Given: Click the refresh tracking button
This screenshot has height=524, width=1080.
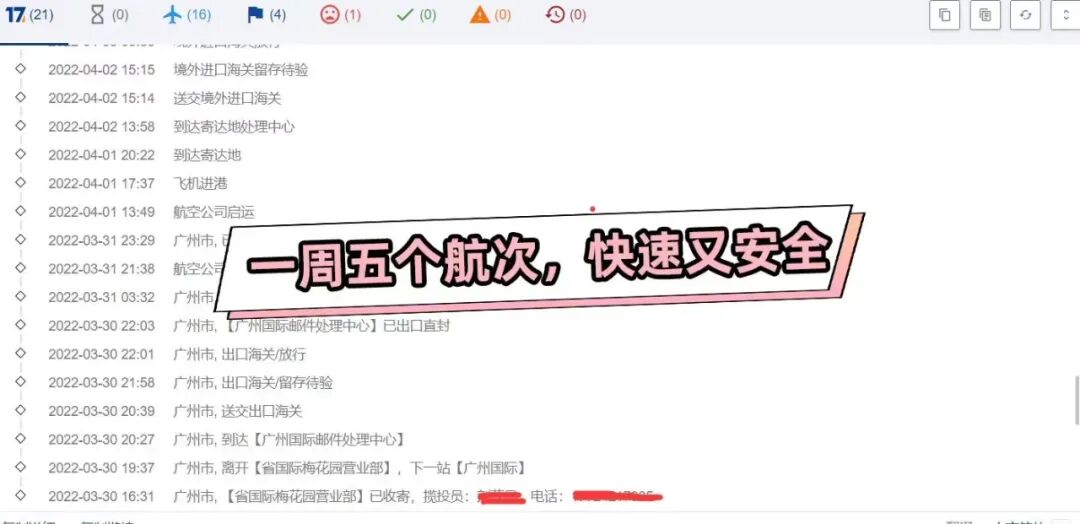Looking at the screenshot, I should point(1026,15).
